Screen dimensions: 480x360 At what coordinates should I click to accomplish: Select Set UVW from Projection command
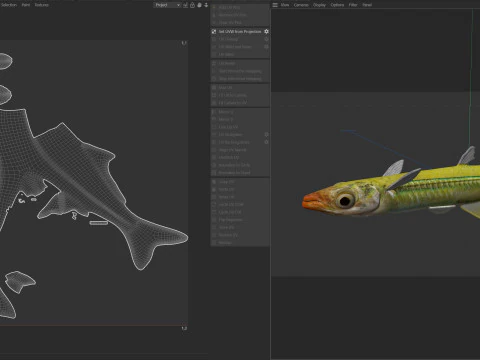(240, 31)
